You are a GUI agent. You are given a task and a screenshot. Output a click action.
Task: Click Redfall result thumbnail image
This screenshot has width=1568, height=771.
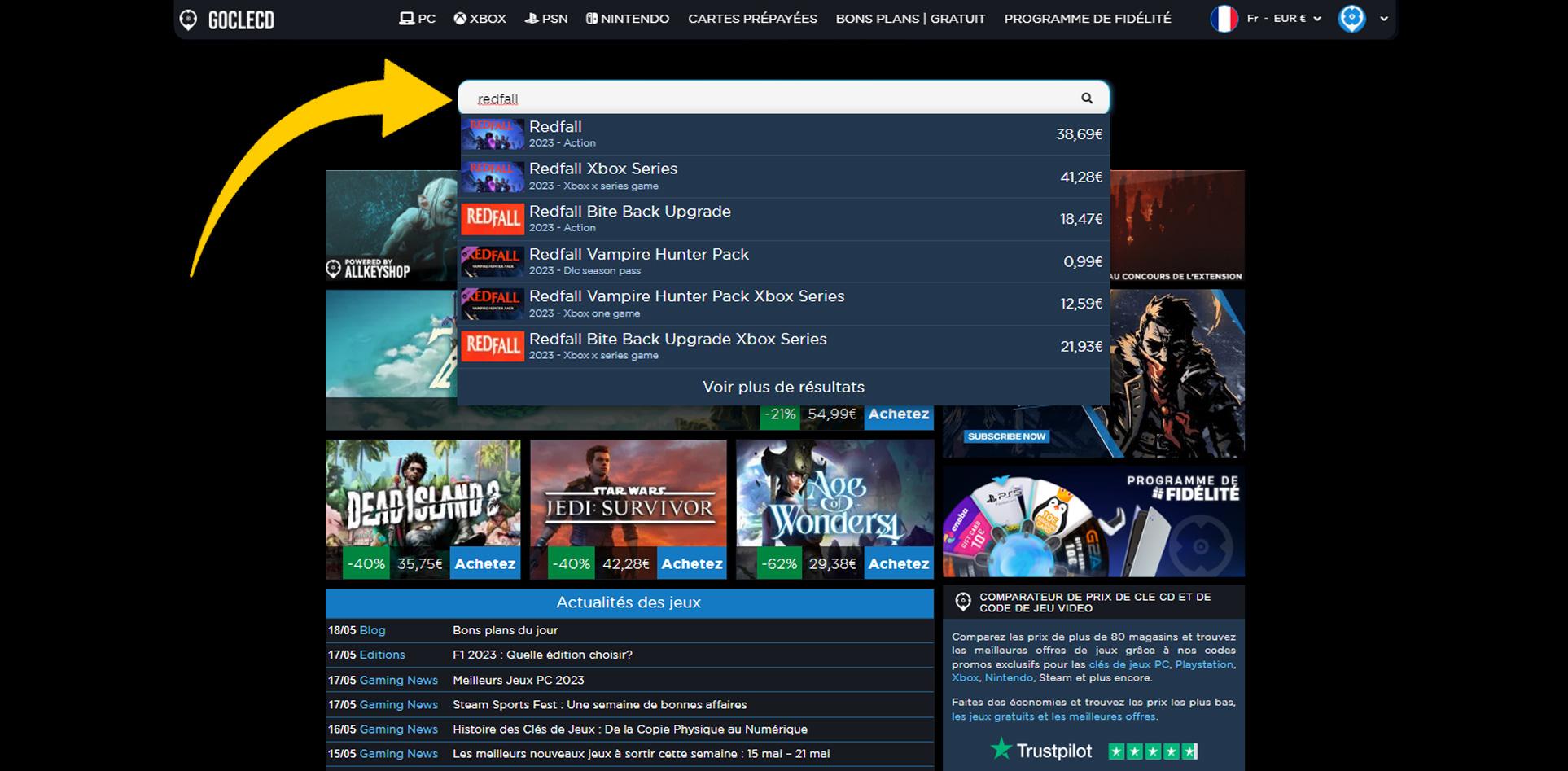pos(493,134)
